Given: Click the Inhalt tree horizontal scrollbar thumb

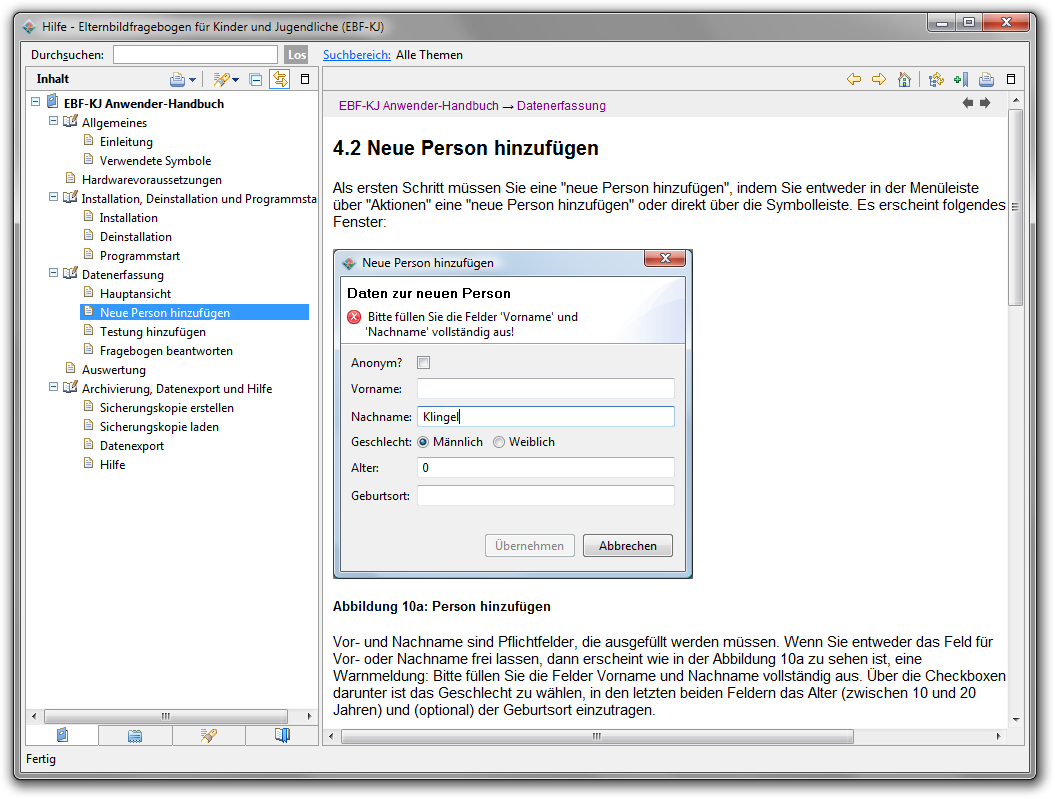Looking at the screenshot, I should (x=166, y=716).
